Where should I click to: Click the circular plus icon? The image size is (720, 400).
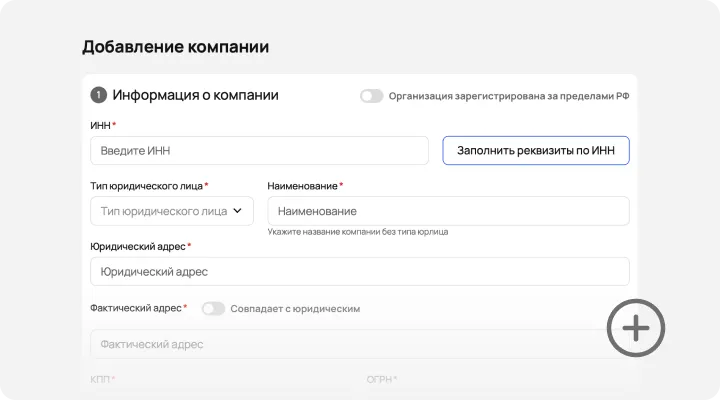[x=636, y=327]
